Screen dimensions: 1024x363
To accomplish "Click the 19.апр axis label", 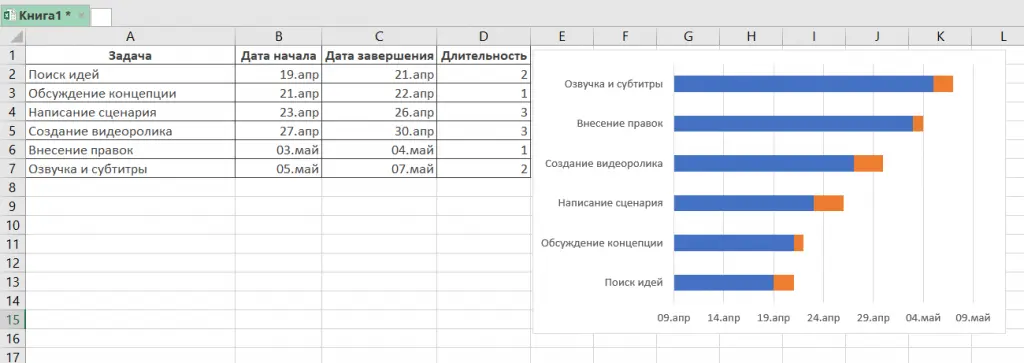I will tap(773, 318).
